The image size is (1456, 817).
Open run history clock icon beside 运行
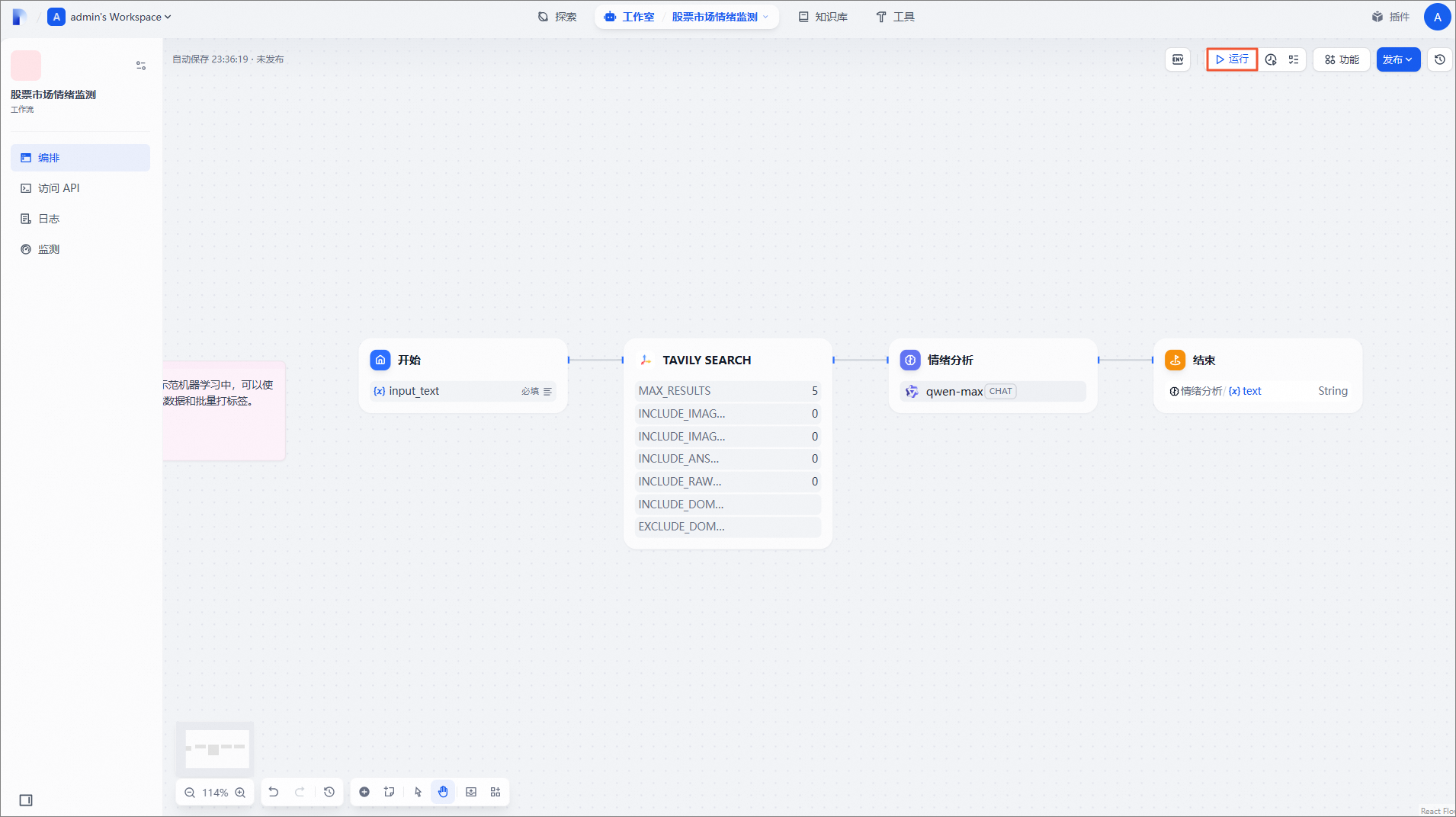(1271, 59)
